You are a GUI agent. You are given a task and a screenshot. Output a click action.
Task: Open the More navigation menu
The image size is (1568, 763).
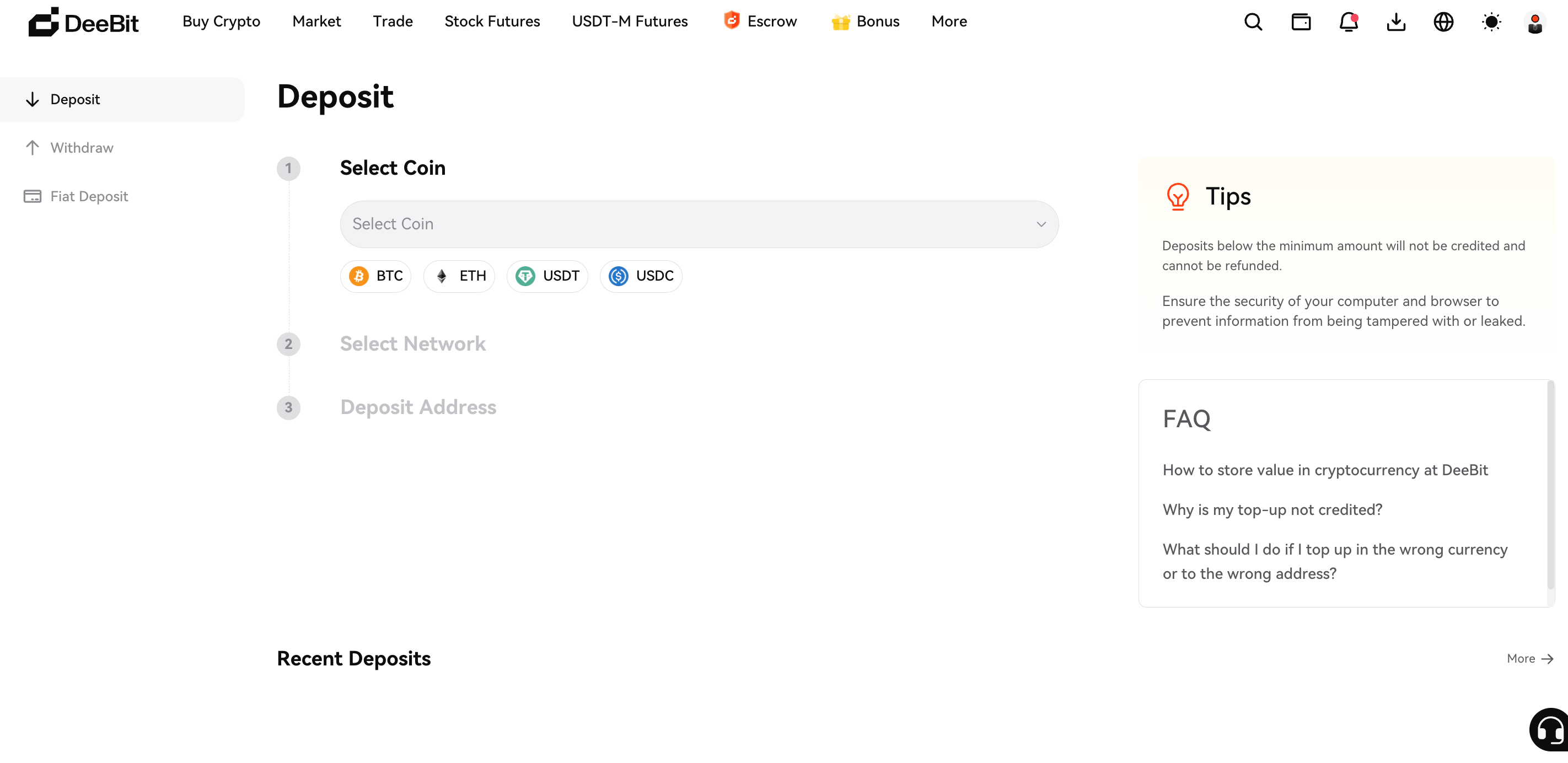tap(949, 22)
